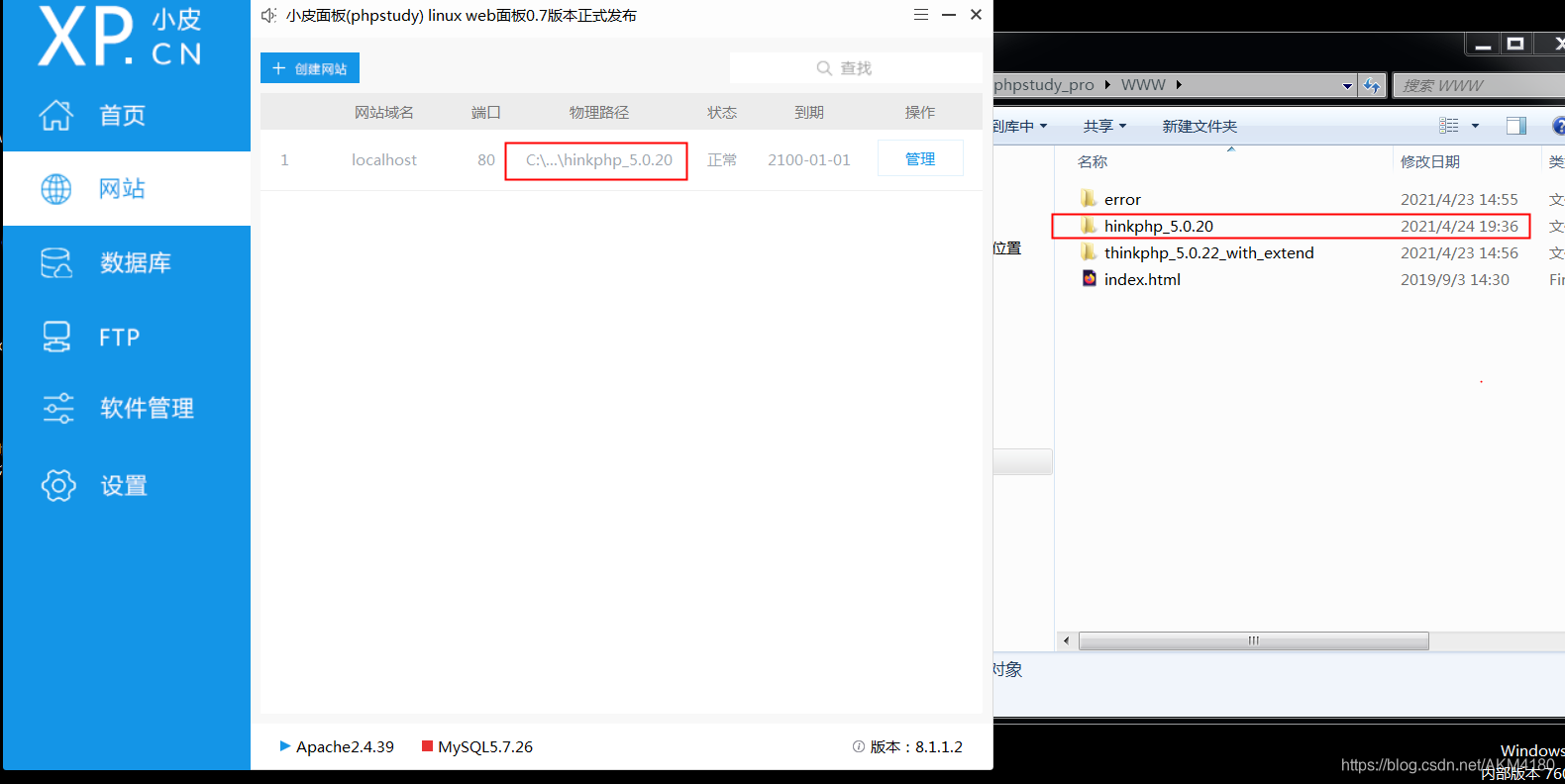Click the 物理路径 column header
The image size is (1565, 784).
point(599,112)
